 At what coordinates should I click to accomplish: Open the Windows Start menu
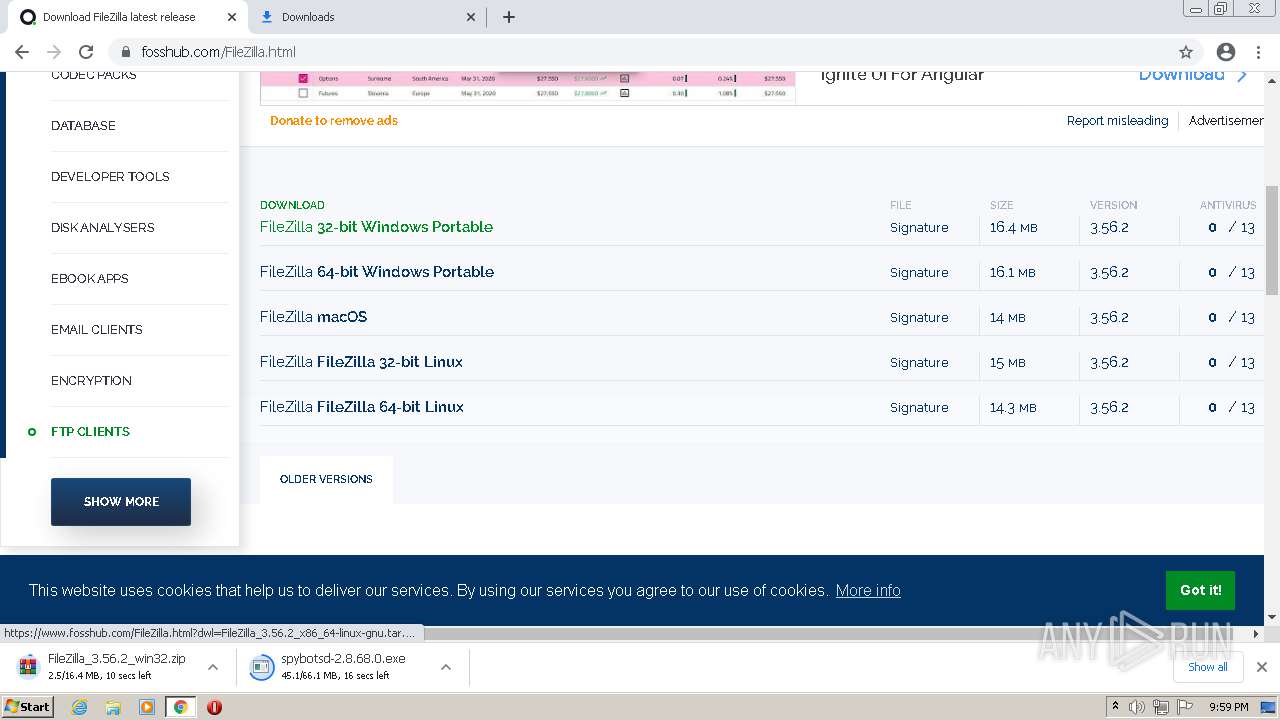[27, 707]
